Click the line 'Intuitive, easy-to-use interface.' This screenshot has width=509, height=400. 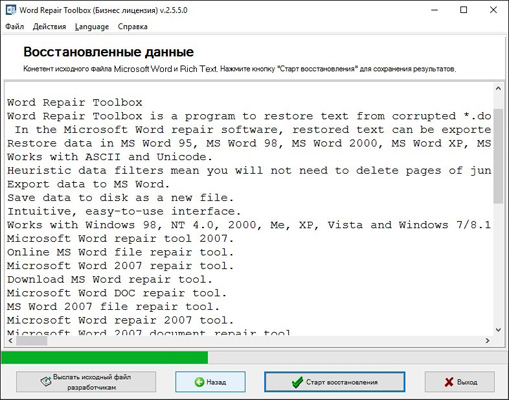(124, 212)
